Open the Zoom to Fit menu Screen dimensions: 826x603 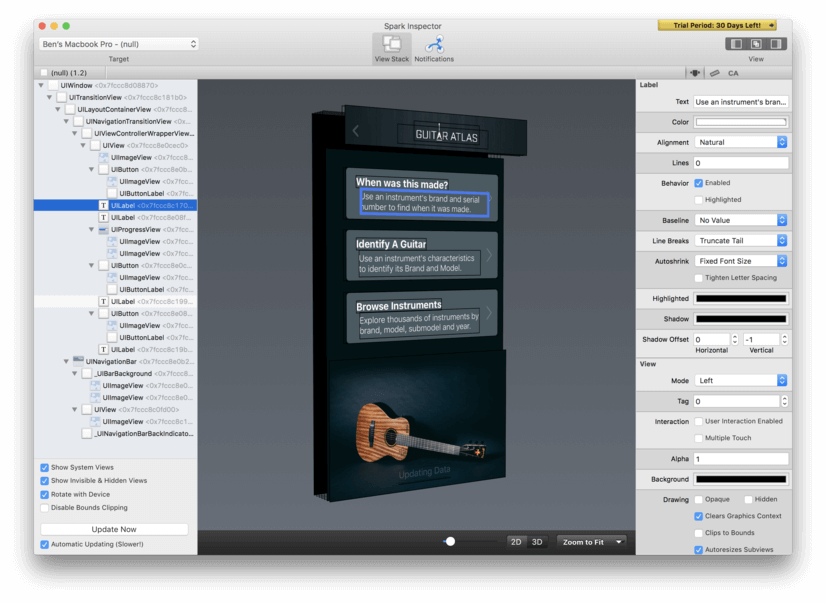[x=592, y=542]
